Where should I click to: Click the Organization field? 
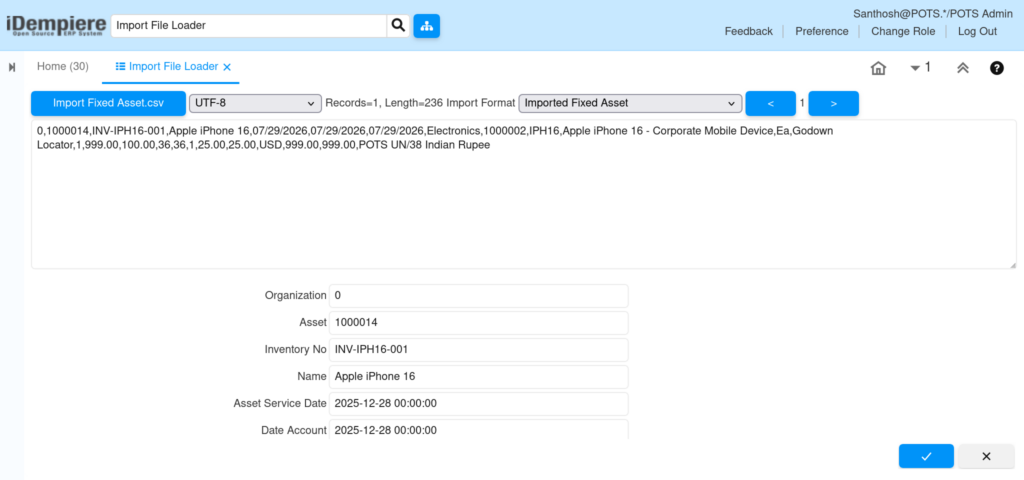[x=479, y=296]
